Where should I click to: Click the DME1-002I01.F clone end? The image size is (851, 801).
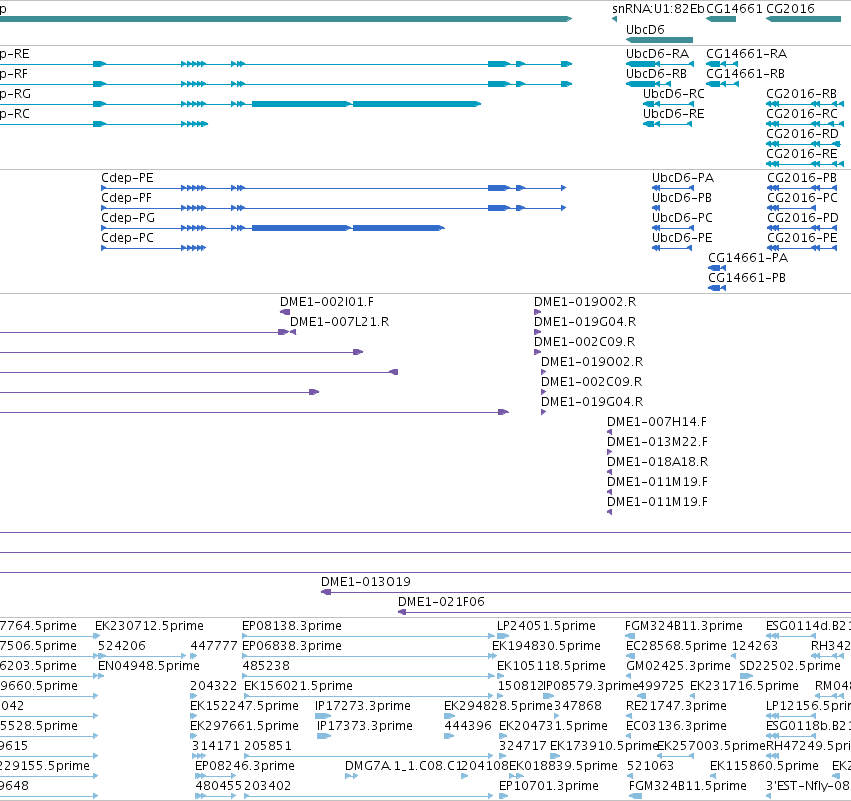pos(285,312)
